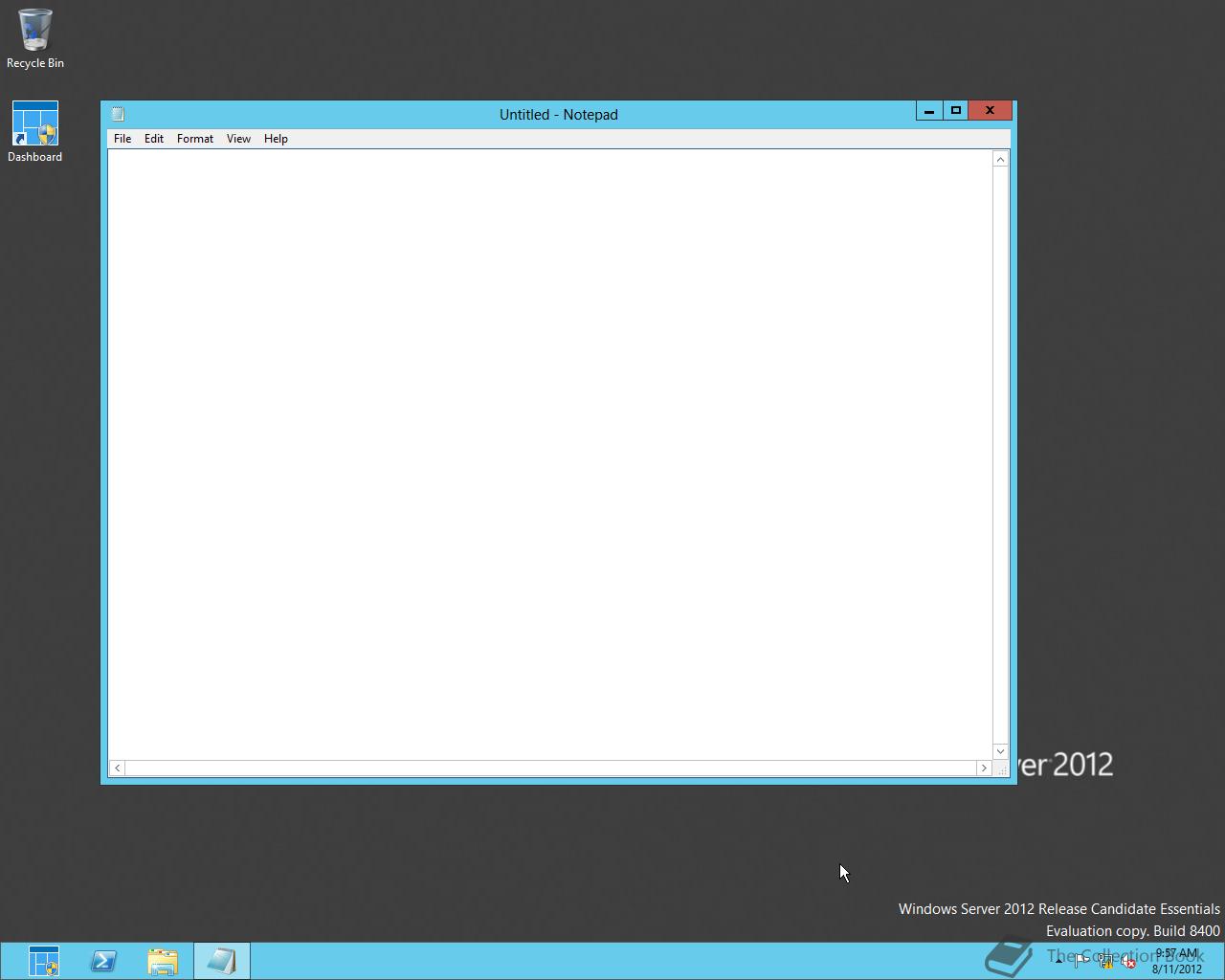Open the View menu in Notepad
The height and width of the screenshot is (980, 1225).
click(238, 139)
